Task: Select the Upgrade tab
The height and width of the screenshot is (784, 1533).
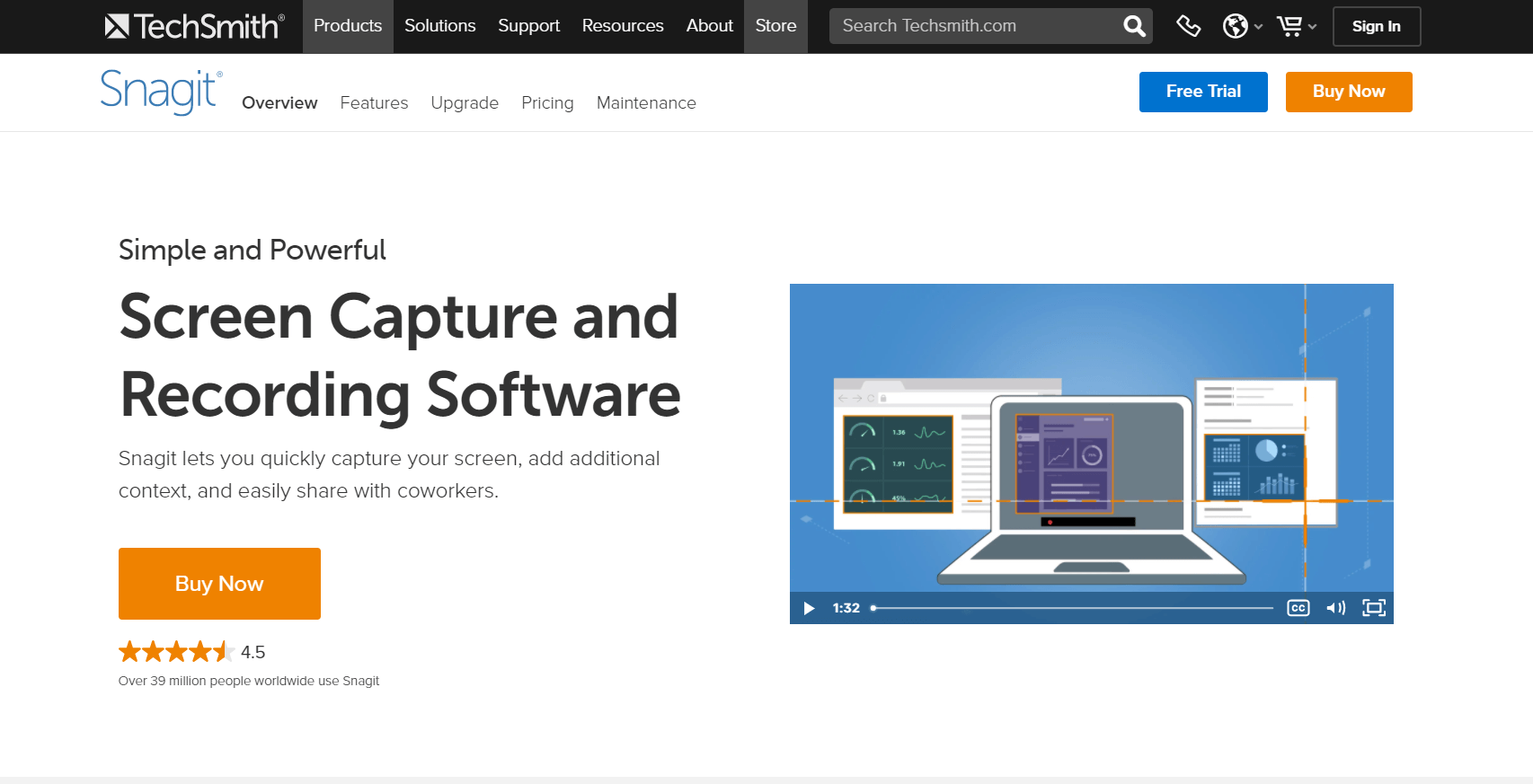Action: coord(465,102)
